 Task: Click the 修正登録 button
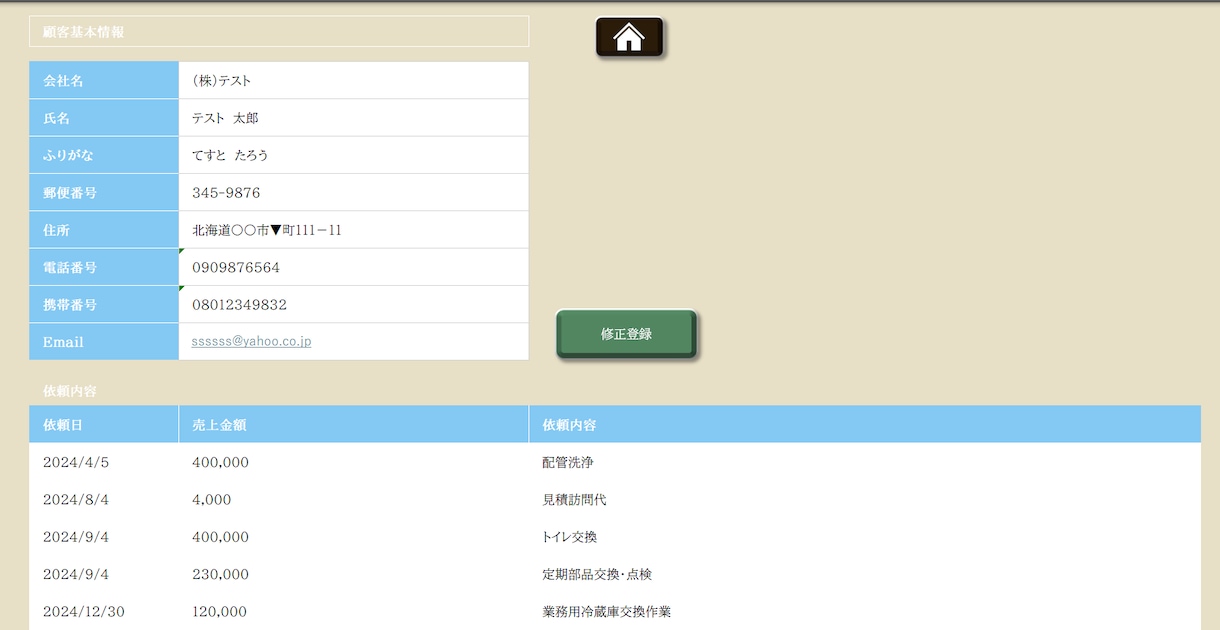pyautogui.click(x=626, y=334)
